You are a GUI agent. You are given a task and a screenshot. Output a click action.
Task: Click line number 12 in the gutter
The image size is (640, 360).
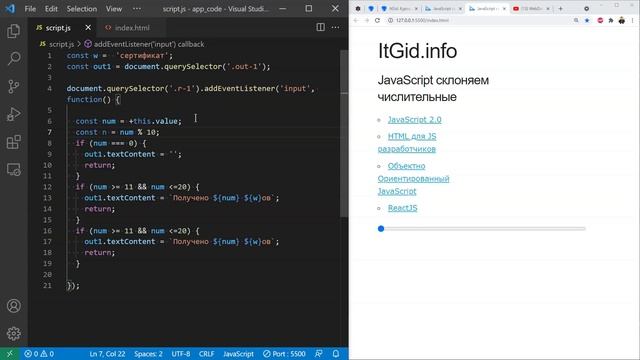47,187
